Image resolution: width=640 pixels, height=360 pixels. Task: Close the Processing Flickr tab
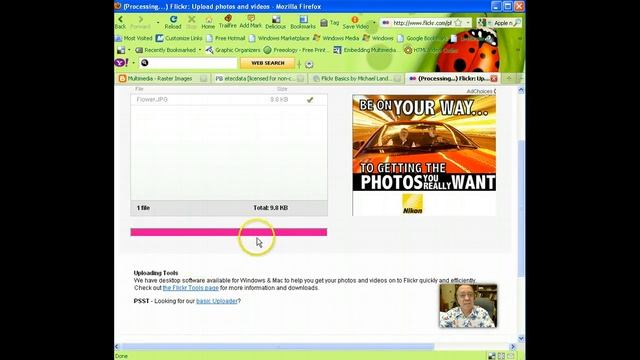pyautogui.click(x=494, y=78)
